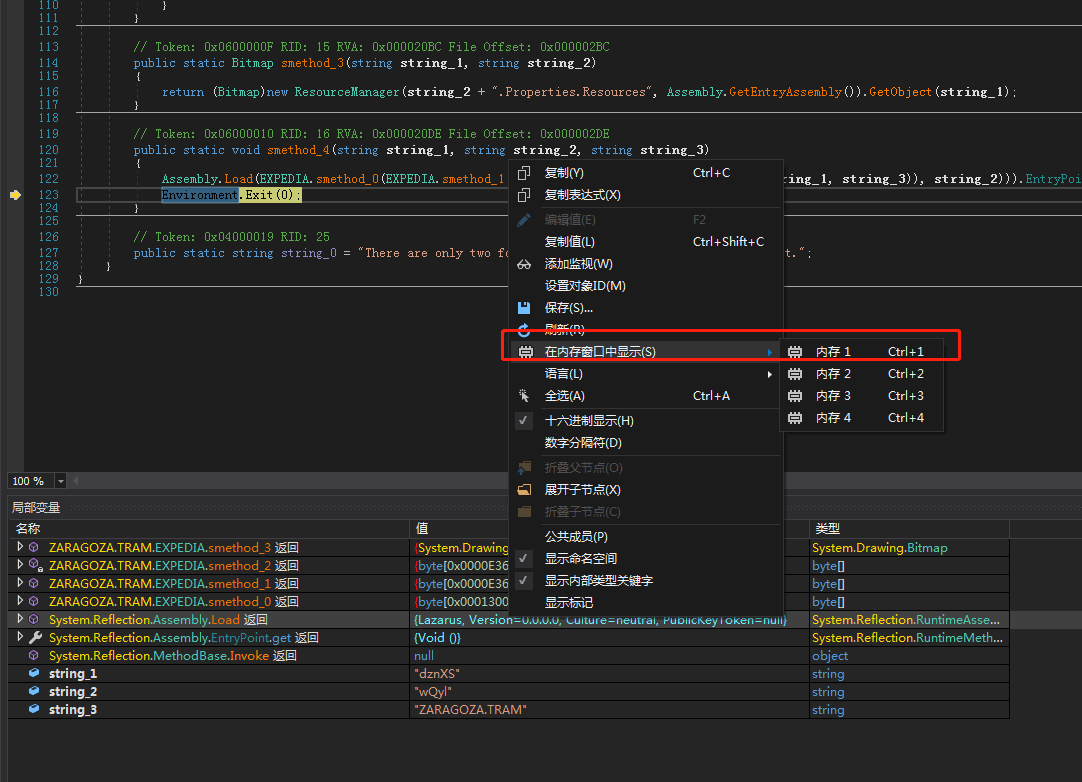Open the 语言(L) submenu arrow
Screen dimensions: 1082x782
(769, 374)
